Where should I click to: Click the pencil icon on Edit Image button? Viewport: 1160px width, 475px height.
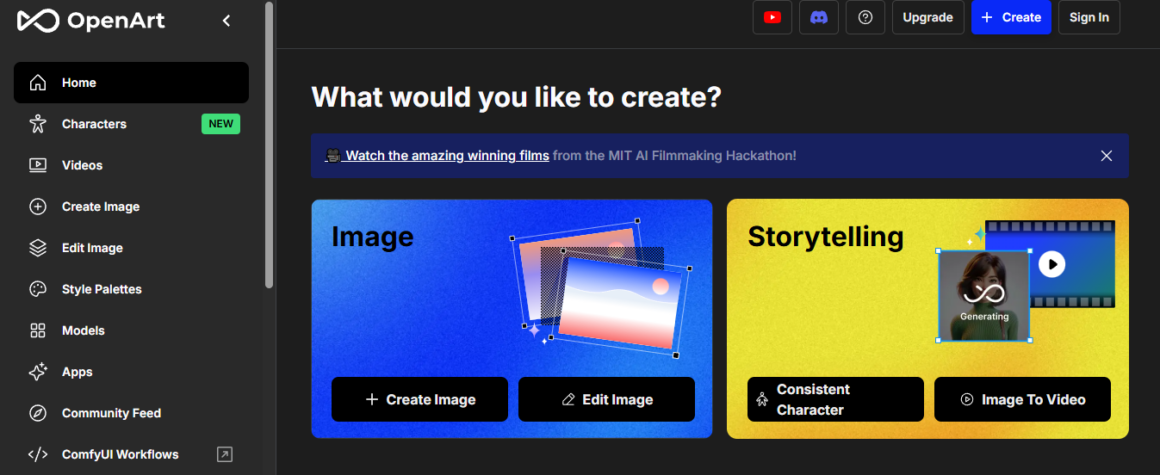click(568, 400)
